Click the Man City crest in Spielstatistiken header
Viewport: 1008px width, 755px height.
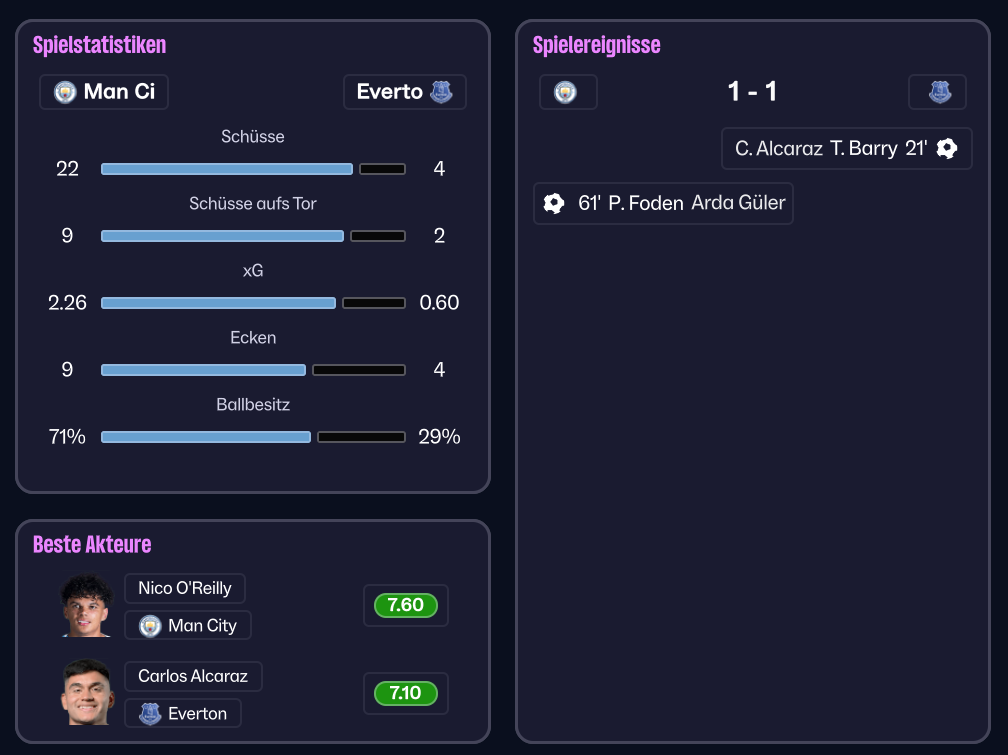pyautogui.click(x=65, y=92)
